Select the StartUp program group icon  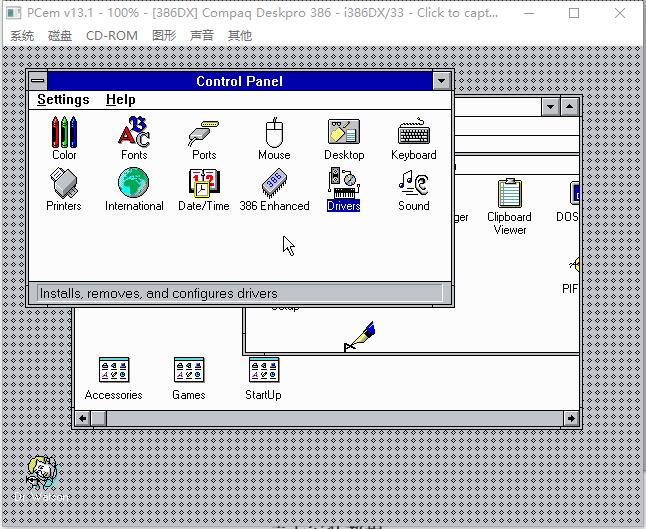[x=264, y=379]
